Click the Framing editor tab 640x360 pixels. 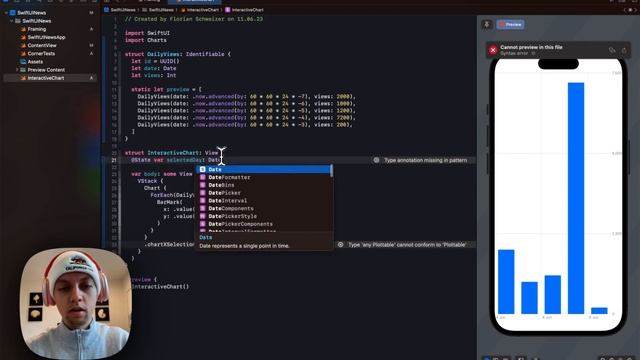pos(149,1)
